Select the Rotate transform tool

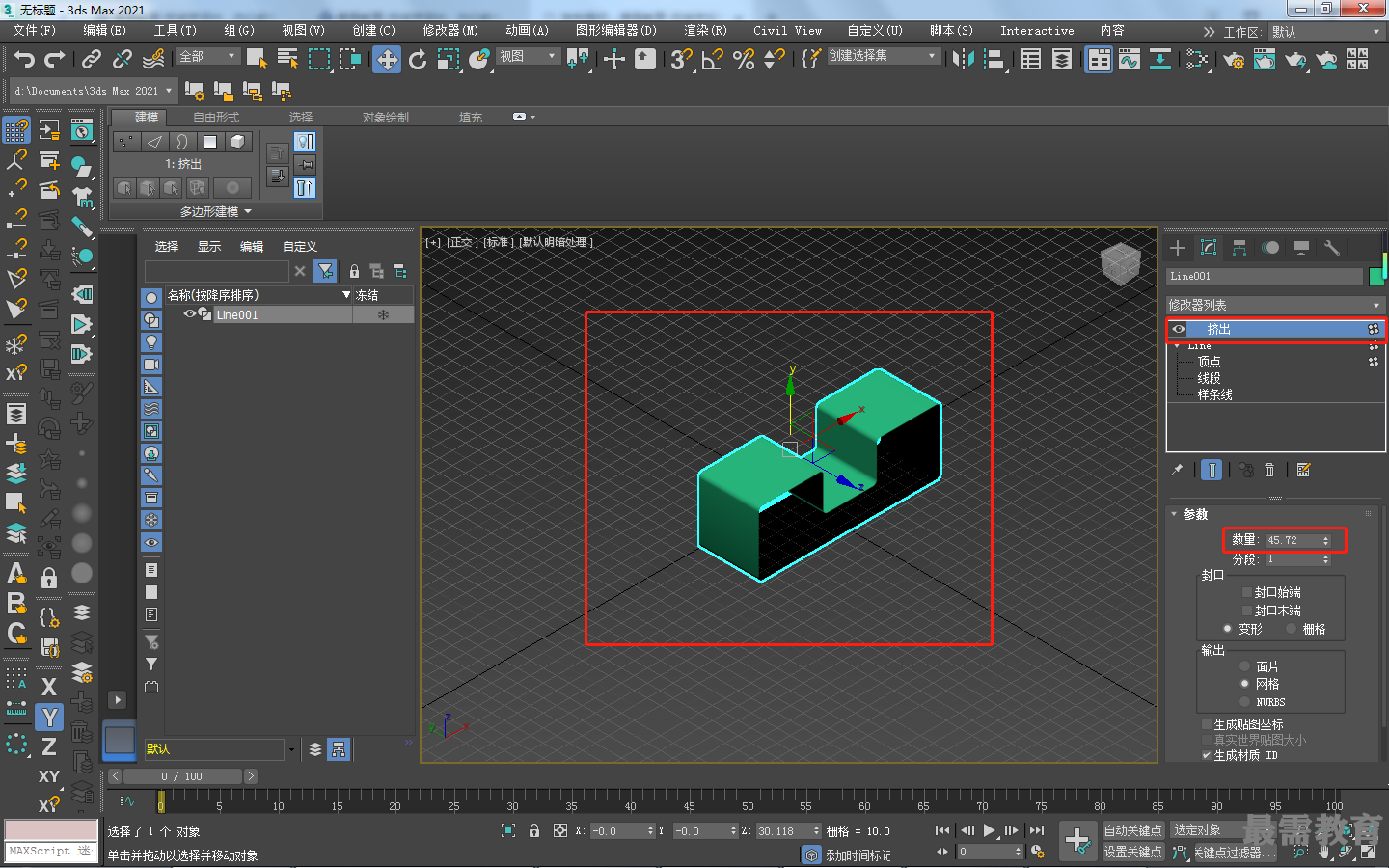[418, 60]
